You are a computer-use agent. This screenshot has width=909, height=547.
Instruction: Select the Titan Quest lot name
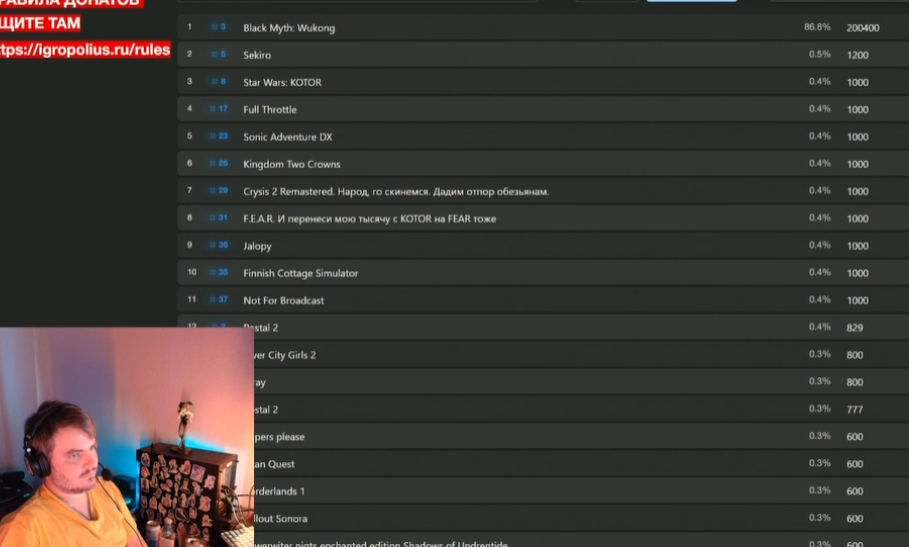click(274, 464)
